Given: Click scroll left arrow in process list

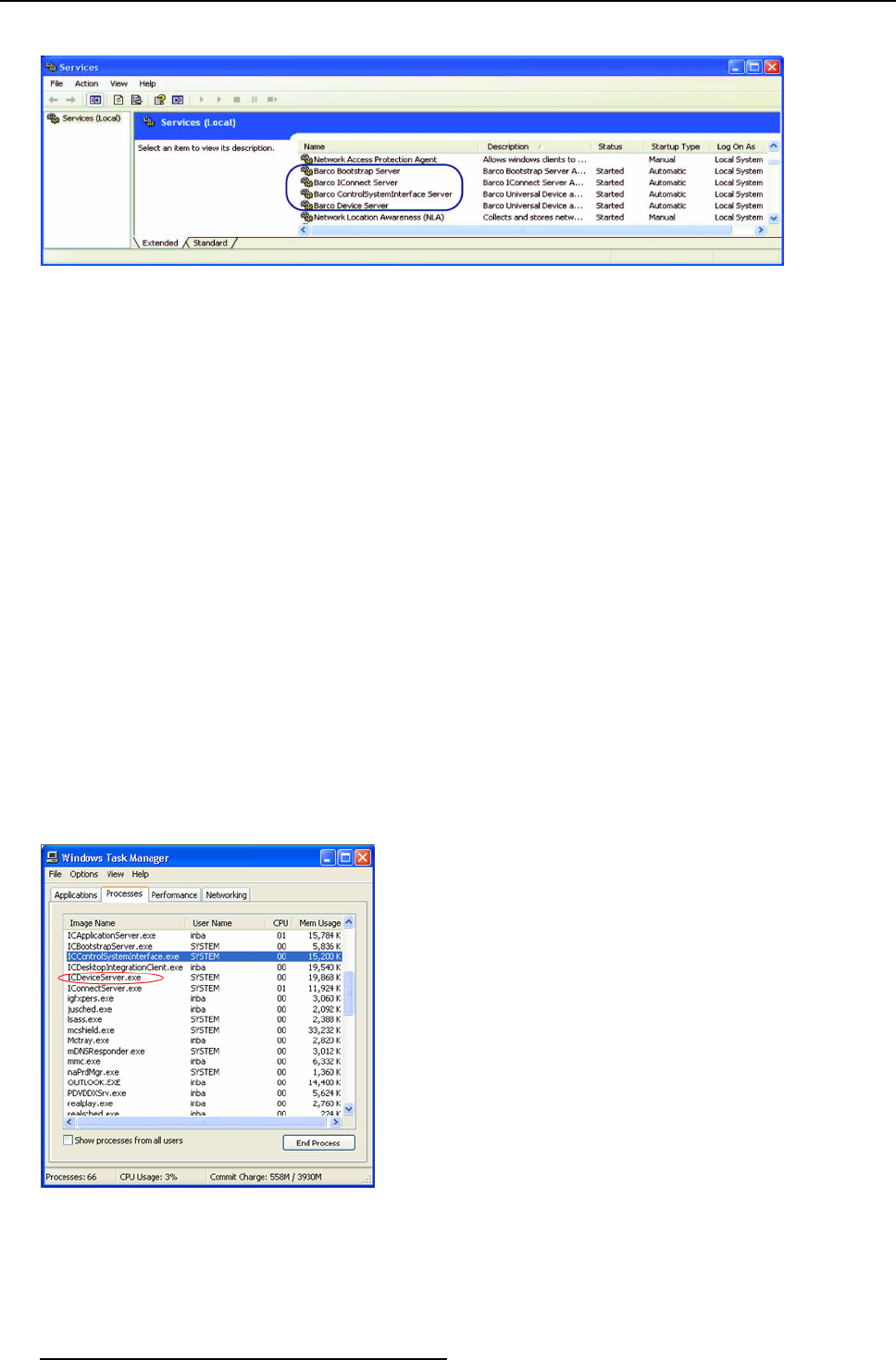Looking at the screenshot, I should (x=69, y=1122).
